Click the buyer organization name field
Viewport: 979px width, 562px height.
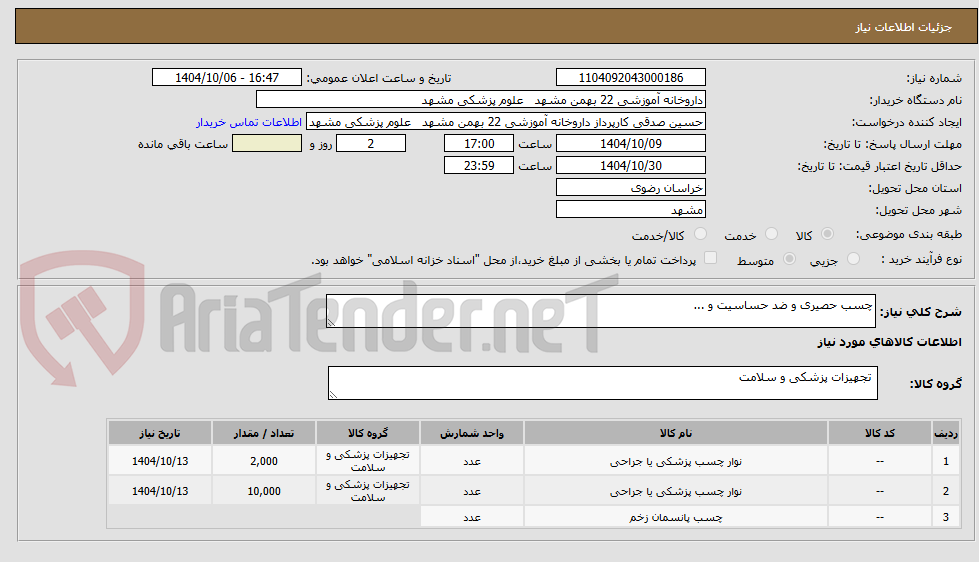pyautogui.click(x=481, y=100)
